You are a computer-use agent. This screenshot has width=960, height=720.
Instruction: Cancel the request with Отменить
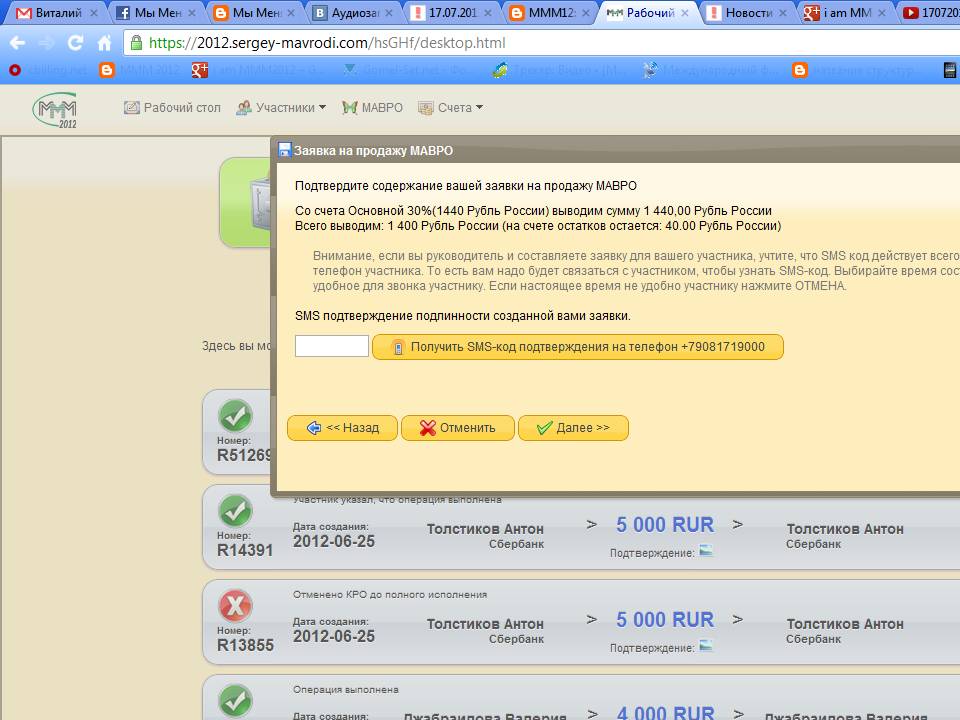tap(457, 427)
